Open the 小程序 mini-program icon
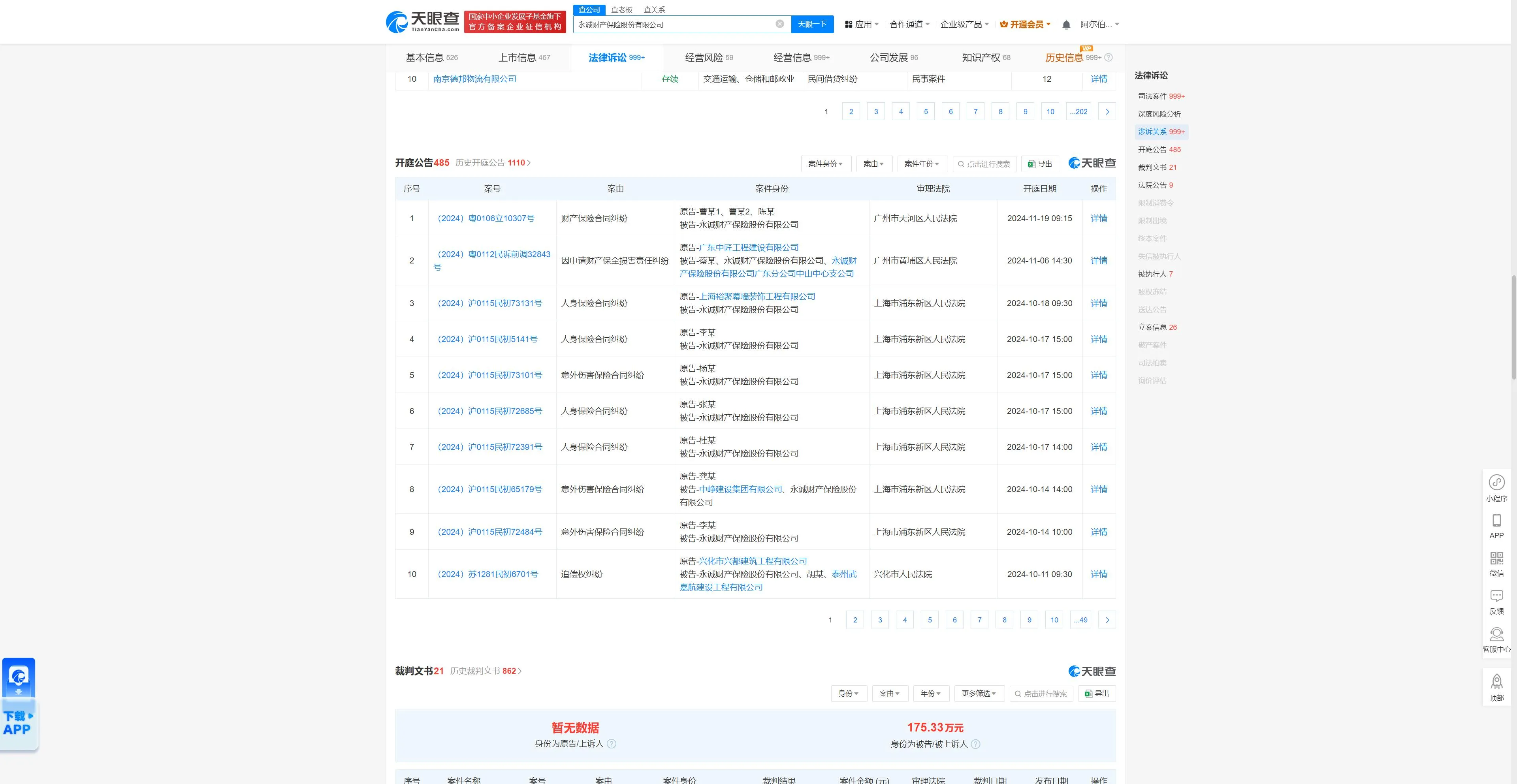1517x784 pixels. tap(1496, 483)
